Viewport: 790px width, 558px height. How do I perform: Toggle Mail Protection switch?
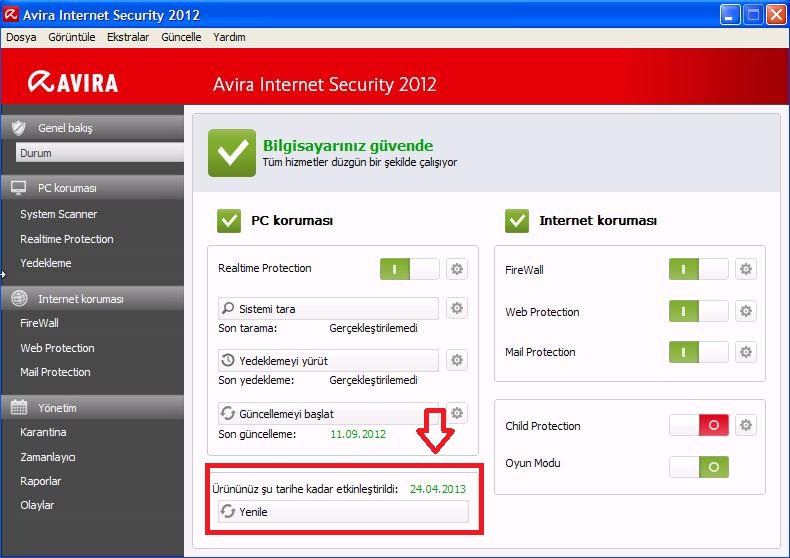[698, 352]
